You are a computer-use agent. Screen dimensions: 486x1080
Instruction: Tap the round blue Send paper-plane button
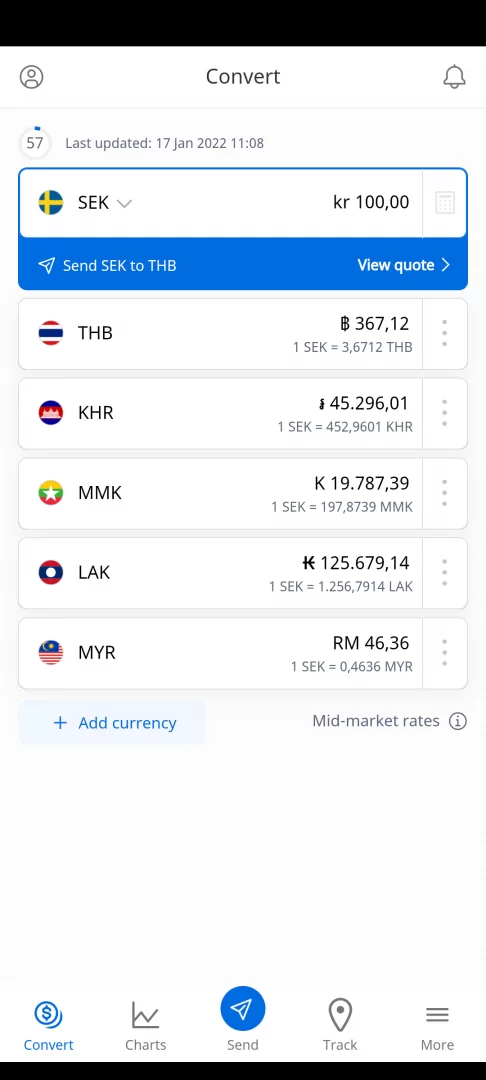[242, 1009]
